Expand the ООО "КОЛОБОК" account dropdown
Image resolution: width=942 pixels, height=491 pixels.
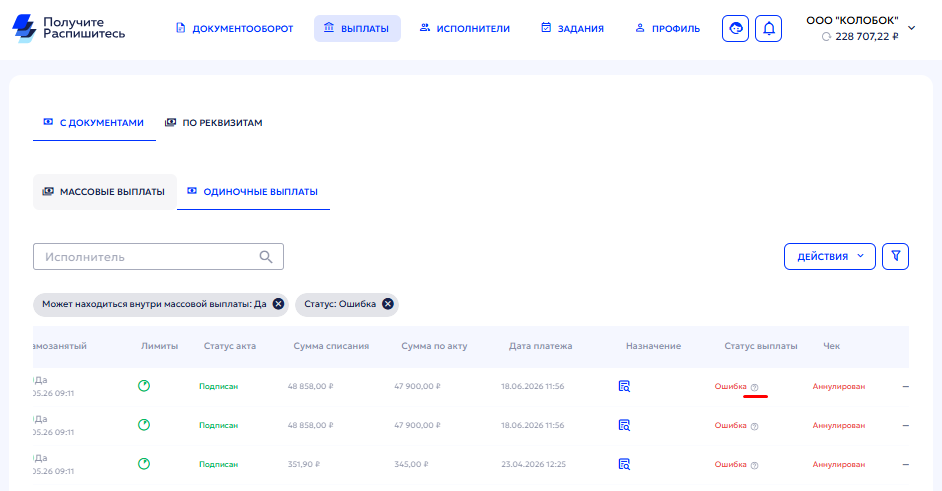pyautogui.click(x=911, y=28)
